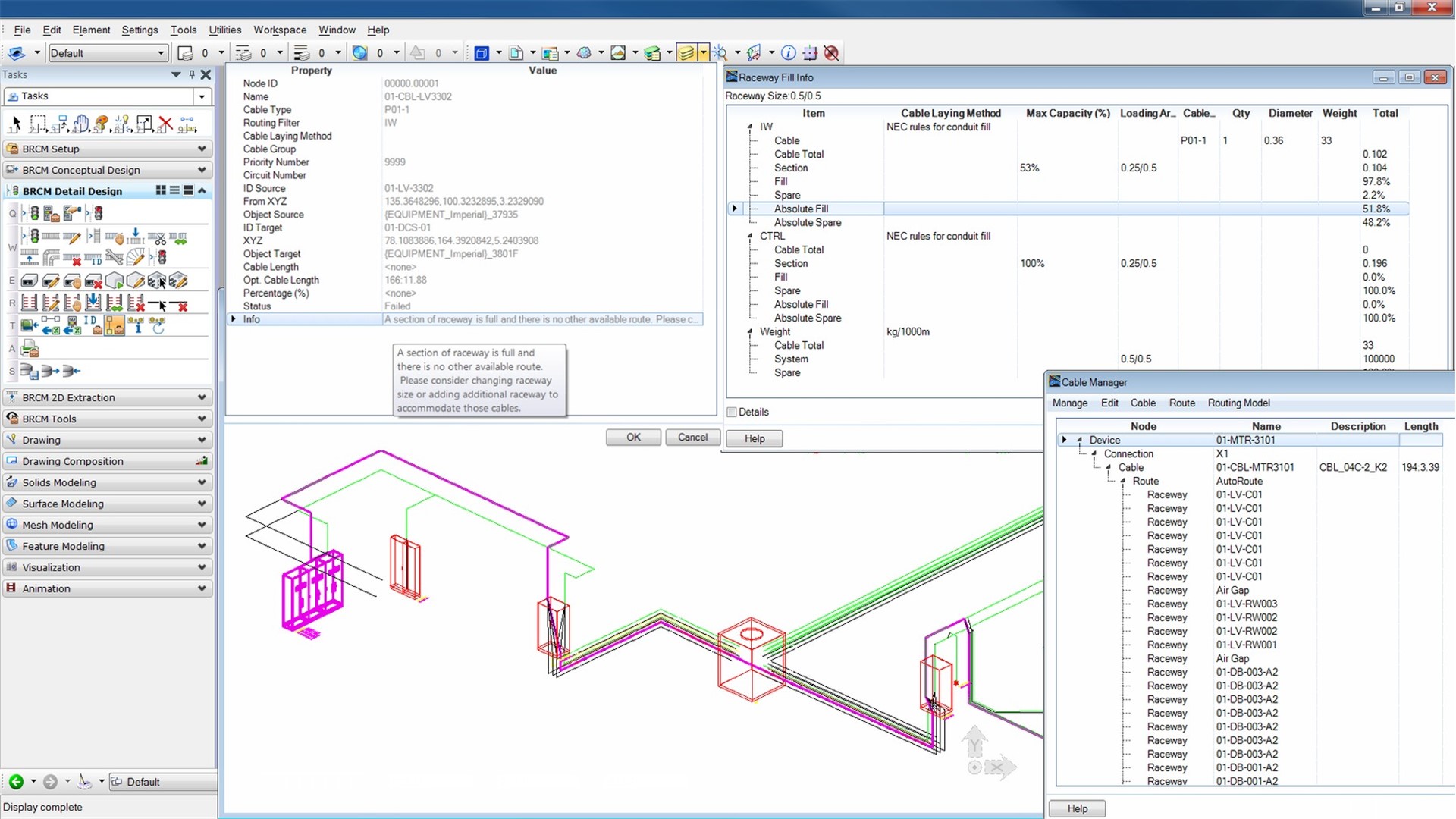Select the raceway ID assignment tool
This screenshot has width=1456, height=819.
pyautogui.click(x=93, y=259)
